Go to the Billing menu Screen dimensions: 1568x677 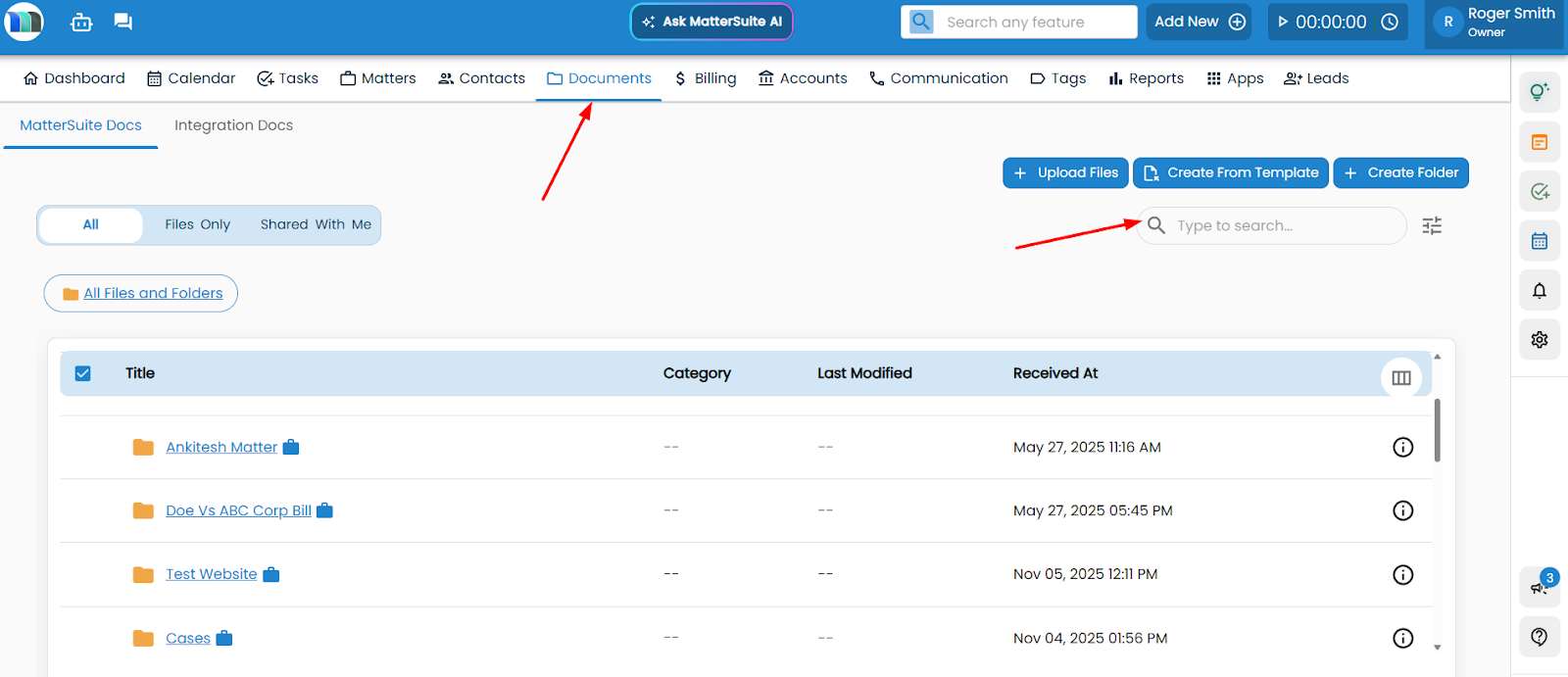pyautogui.click(x=706, y=78)
